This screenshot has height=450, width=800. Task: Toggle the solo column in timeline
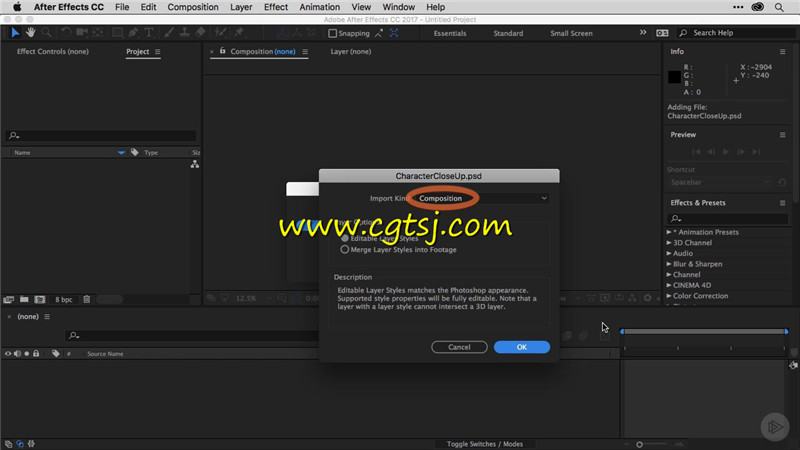pos(27,354)
